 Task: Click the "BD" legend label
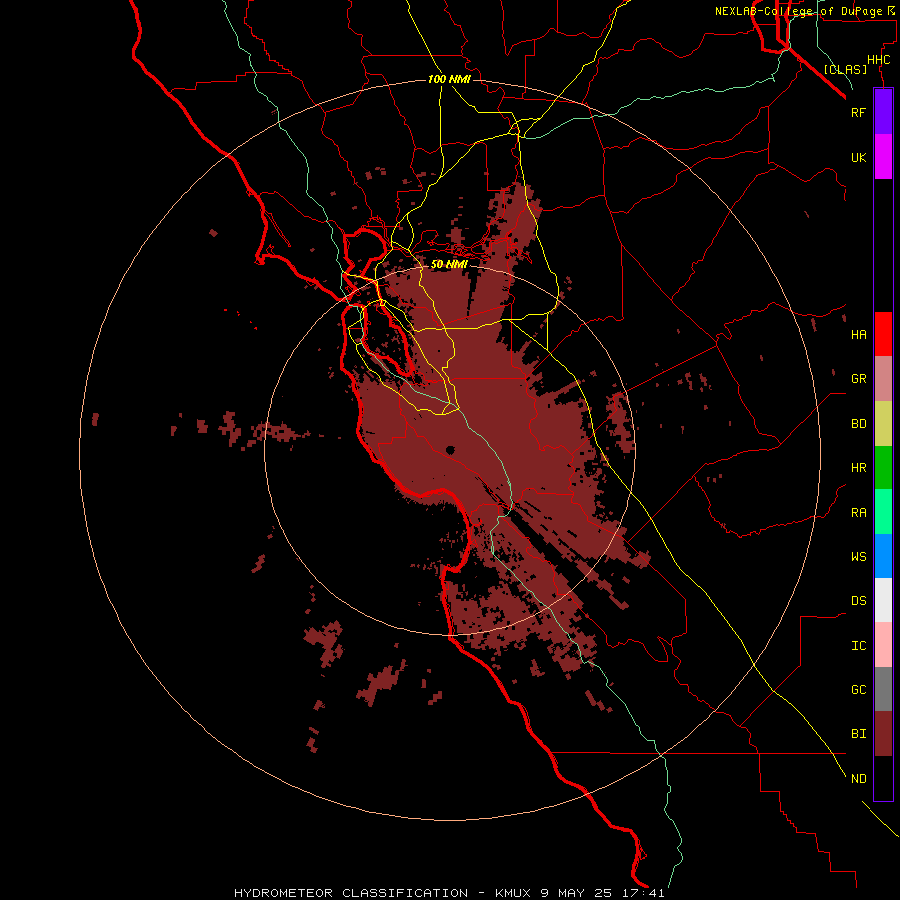(858, 424)
